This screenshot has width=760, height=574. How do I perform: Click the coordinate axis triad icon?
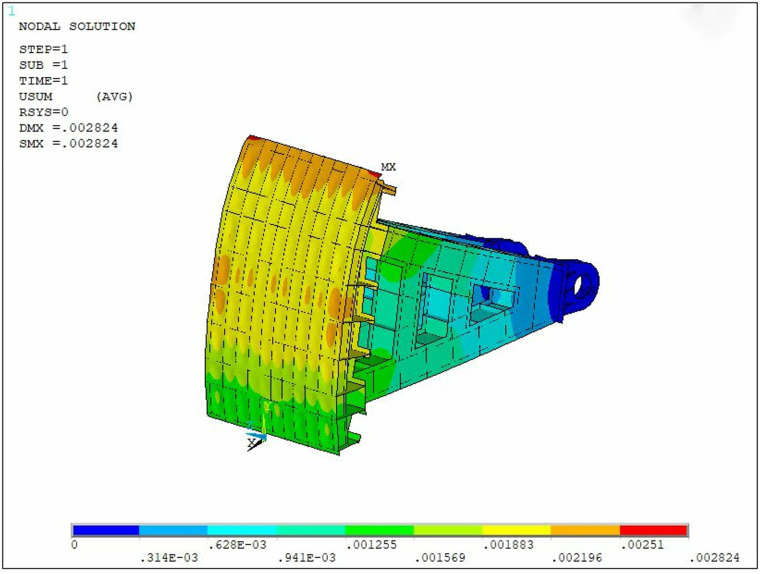[x=257, y=429]
